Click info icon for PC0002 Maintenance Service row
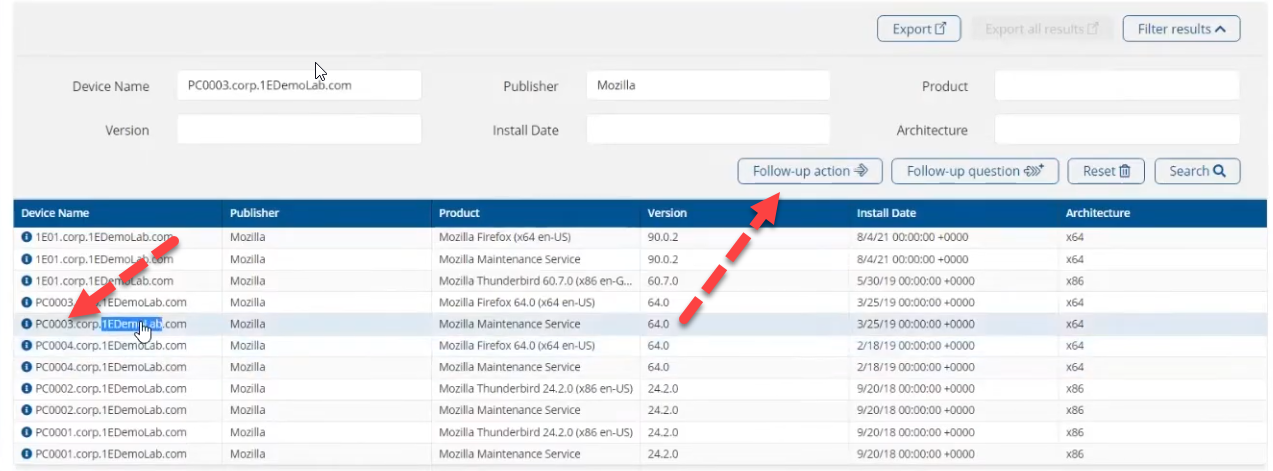 point(27,410)
